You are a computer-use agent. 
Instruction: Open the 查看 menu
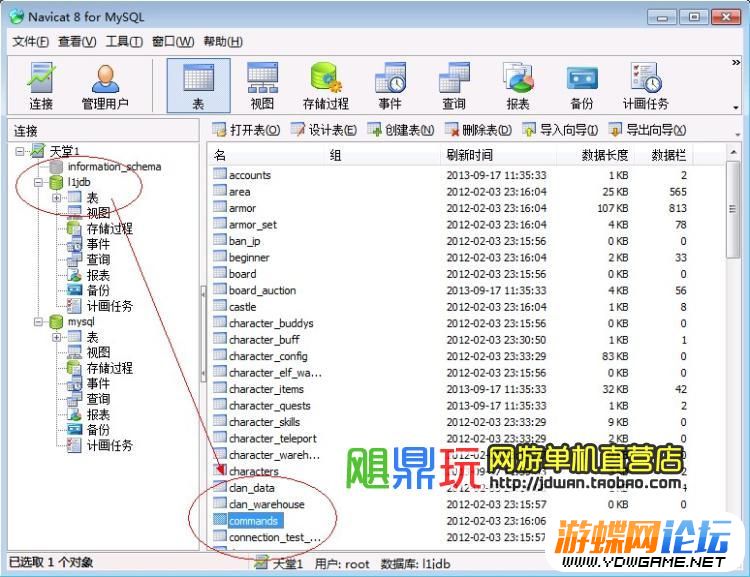77,42
